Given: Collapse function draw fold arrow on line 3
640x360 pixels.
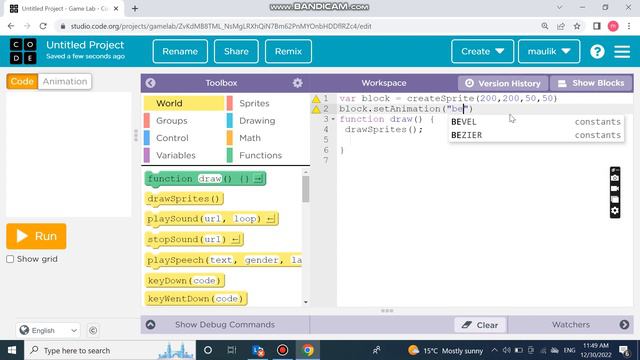Looking at the screenshot, I should [333, 119].
